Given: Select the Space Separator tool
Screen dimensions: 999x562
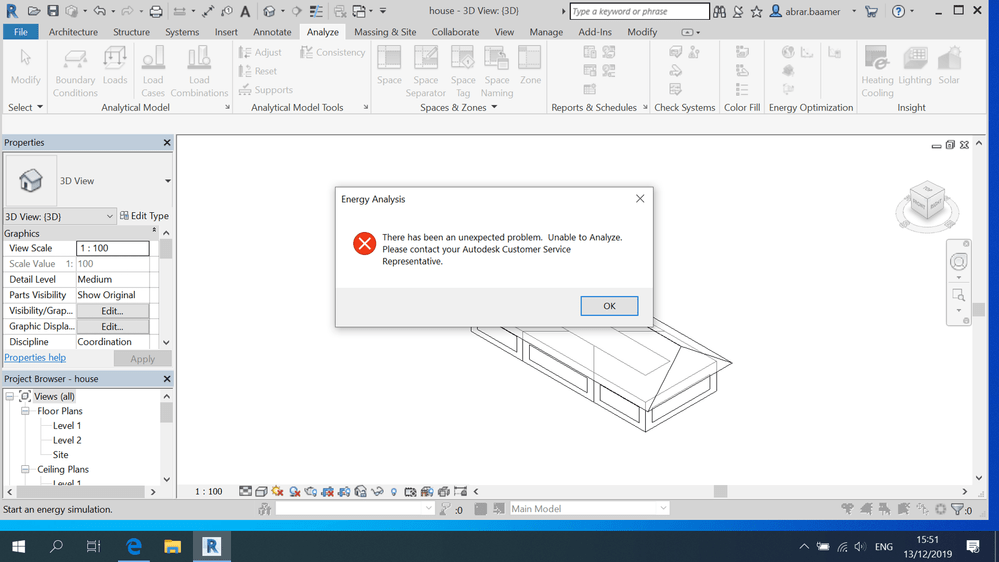Looking at the screenshot, I should (x=426, y=73).
